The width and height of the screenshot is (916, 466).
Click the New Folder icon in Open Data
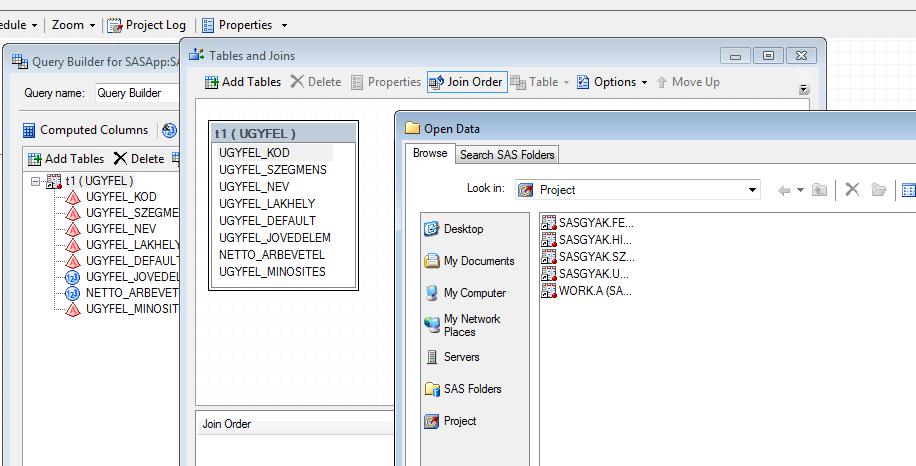click(x=878, y=189)
